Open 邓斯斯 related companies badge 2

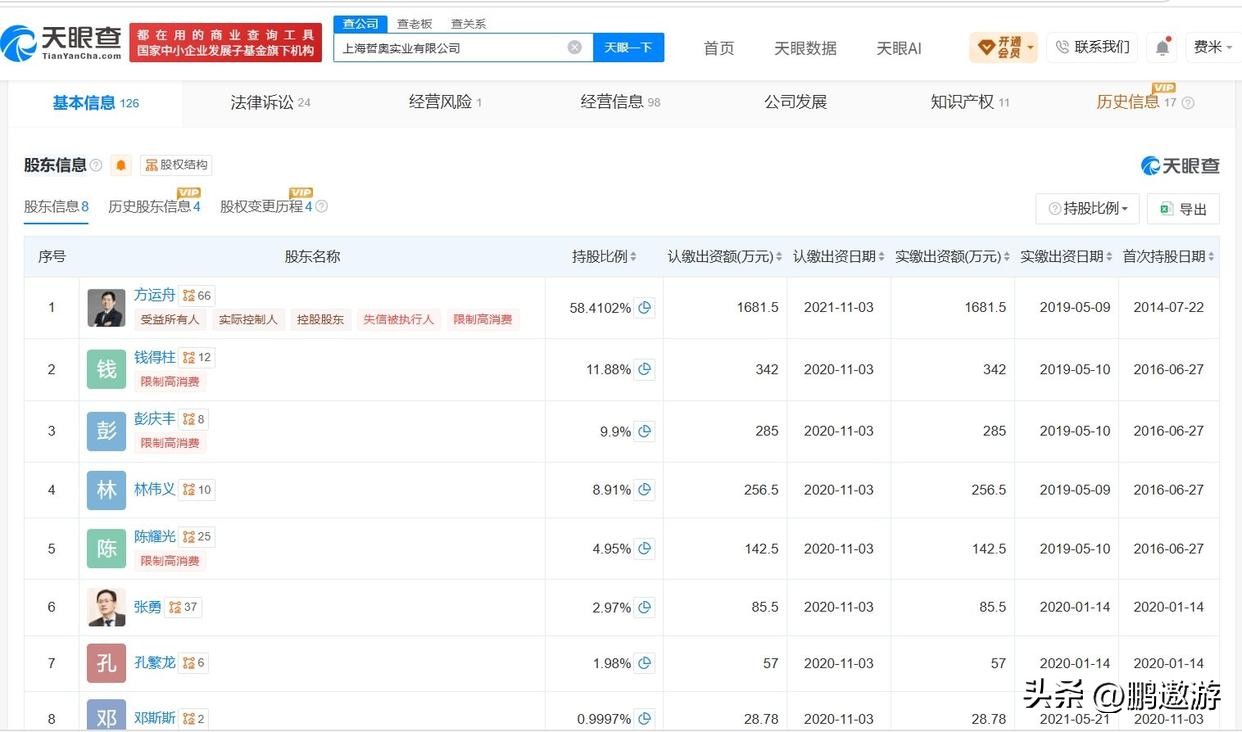[x=194, y=718]
